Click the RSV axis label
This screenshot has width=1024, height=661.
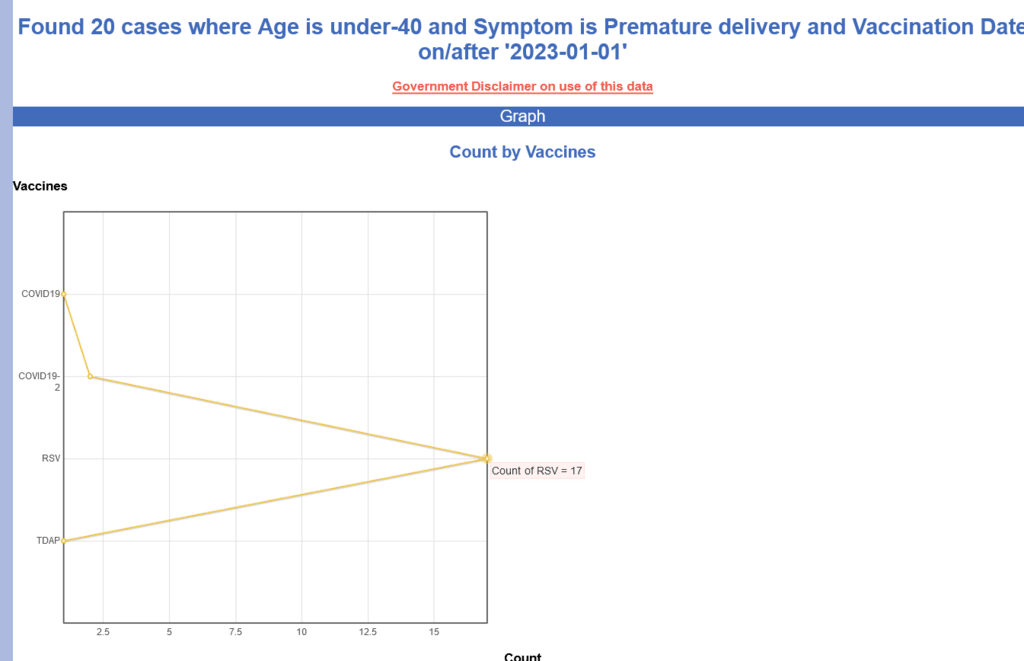(51, 459)
